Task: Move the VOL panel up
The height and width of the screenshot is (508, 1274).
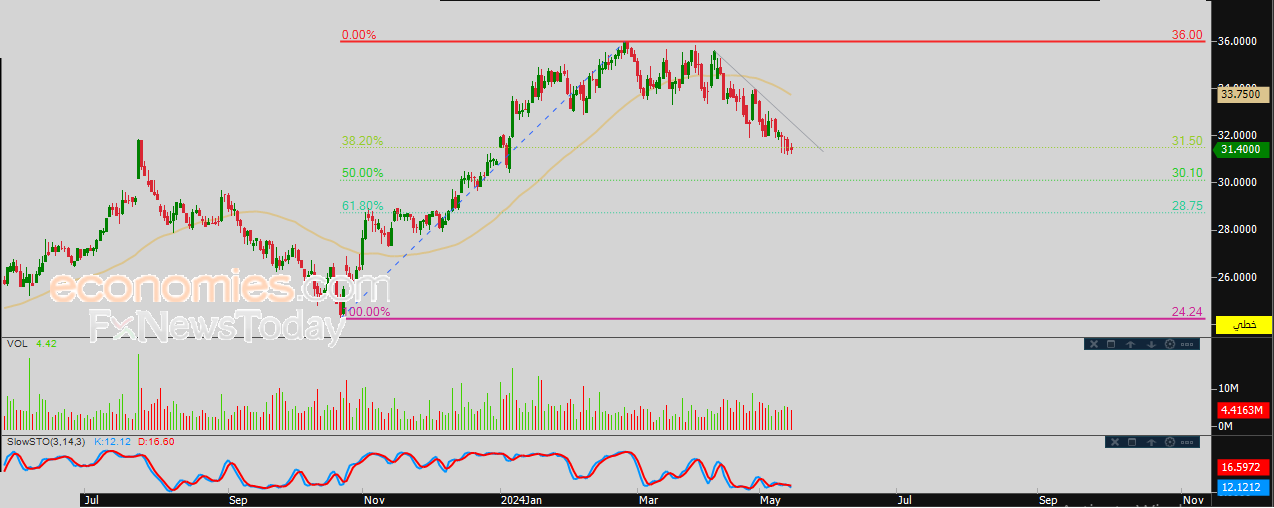Action: 1130,344
